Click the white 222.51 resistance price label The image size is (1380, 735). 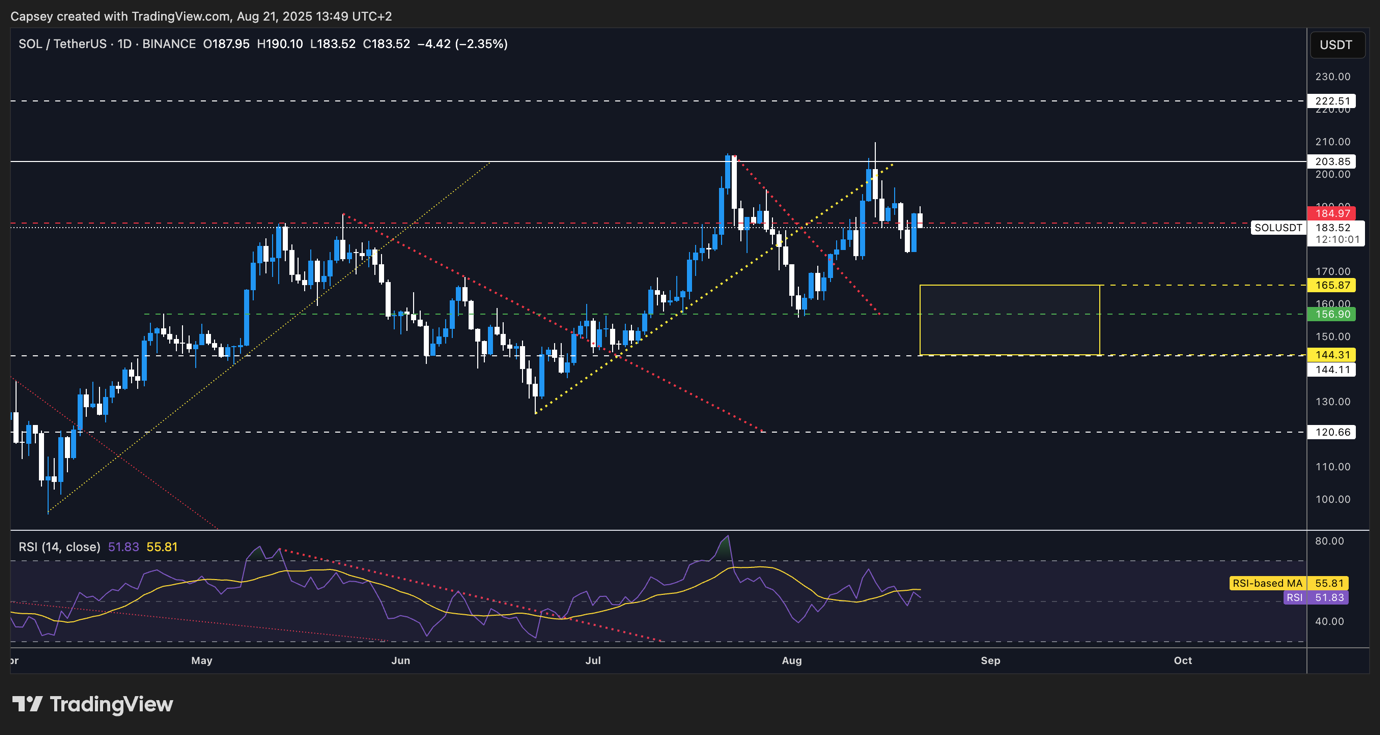point(1334,100)
